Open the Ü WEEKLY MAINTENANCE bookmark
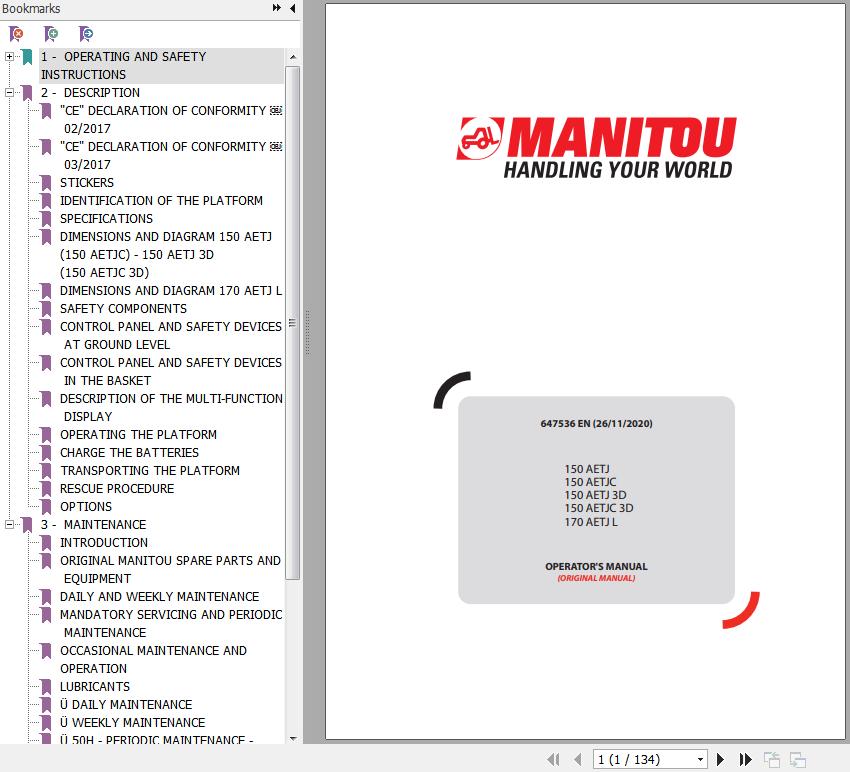The width and height of the screenshot is (850, 772). (132, 723)
